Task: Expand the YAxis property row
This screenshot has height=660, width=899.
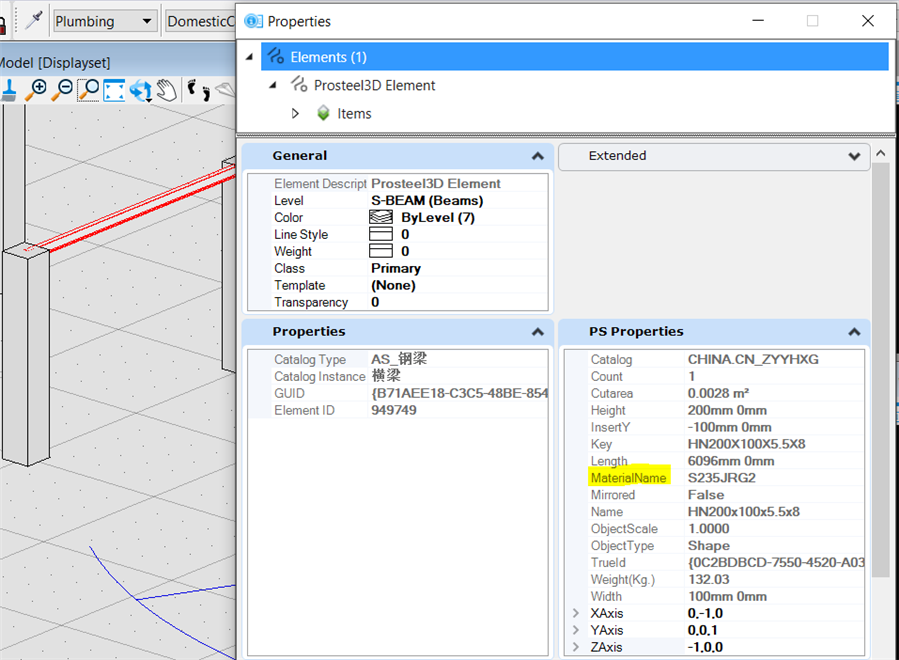Action: (x=576, y=630)
